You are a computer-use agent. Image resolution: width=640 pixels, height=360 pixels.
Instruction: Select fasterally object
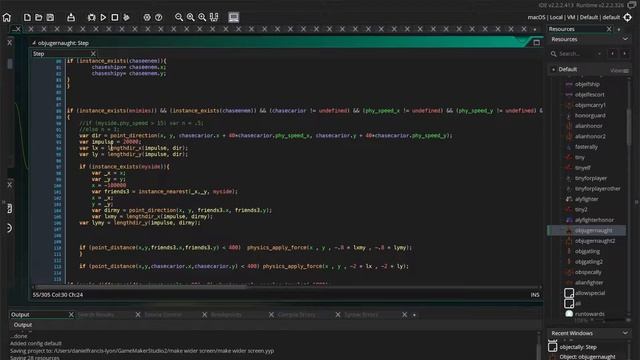click(586, 147)
